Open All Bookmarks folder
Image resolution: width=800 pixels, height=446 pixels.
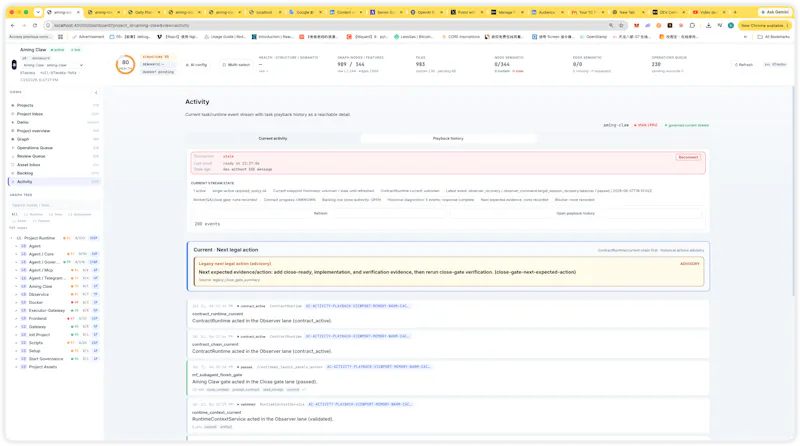[773, 37]
